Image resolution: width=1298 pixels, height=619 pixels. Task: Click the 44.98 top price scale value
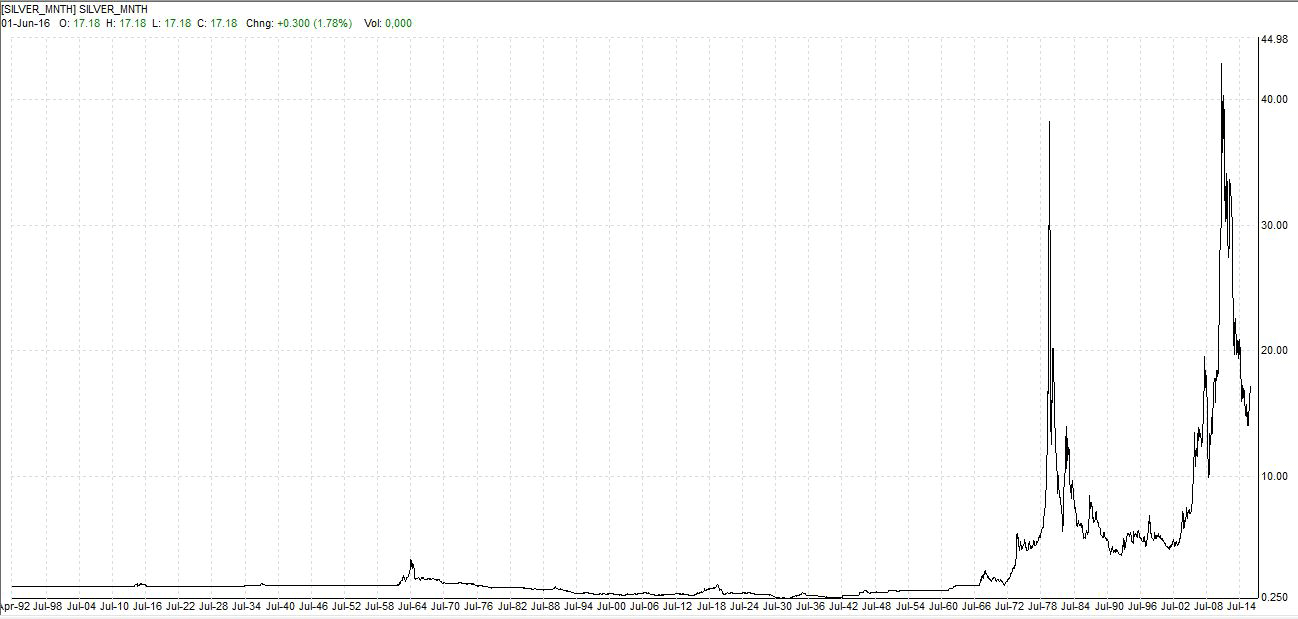[x=1274, y=40]
